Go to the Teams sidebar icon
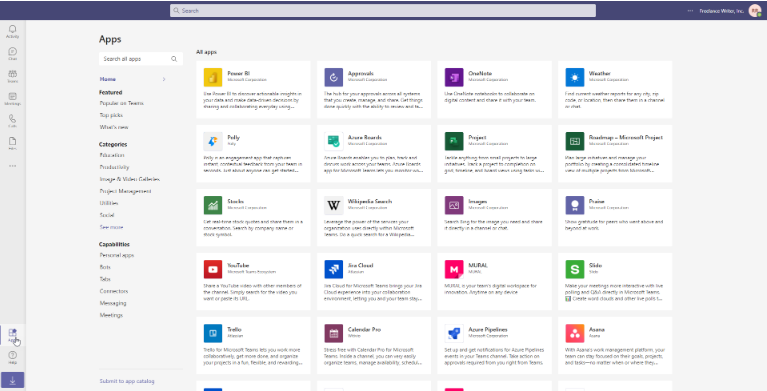 tap(13, 74)
